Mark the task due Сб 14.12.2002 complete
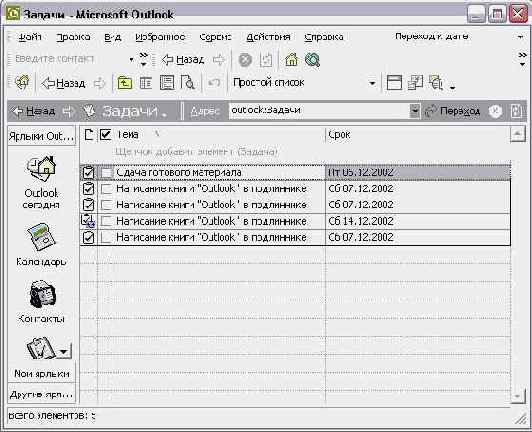This screenshot has height=432, width=532. point(106,221)
